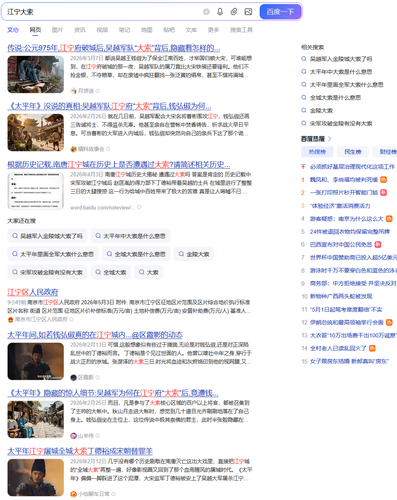Viewport: 397px width, 500px height.
Task: Click suggestion chip 金陵大索
Action: click(194, 254)
